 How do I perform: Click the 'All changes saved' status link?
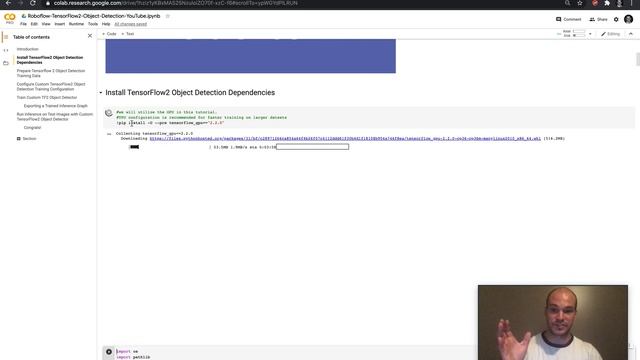(131, 24)
